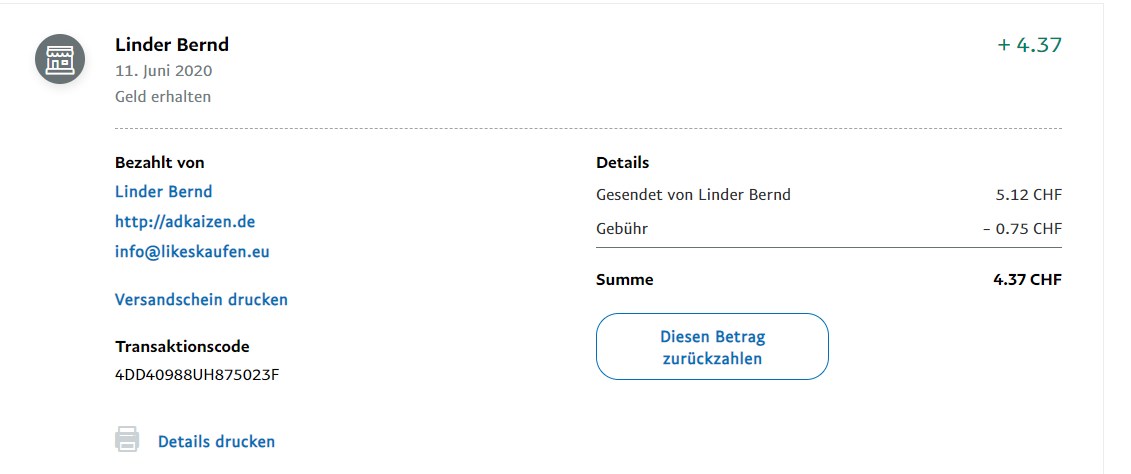Click the Gebühr fee label
Image resolution: width=1131 pixels, height=474 pixels.
[x=622, y=229]
